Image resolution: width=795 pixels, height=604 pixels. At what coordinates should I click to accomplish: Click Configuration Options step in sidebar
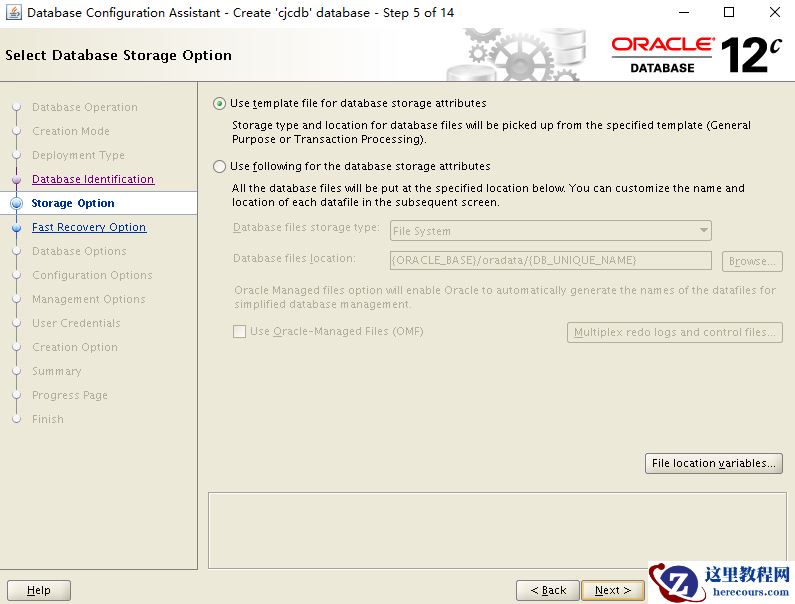coord(92,275)
